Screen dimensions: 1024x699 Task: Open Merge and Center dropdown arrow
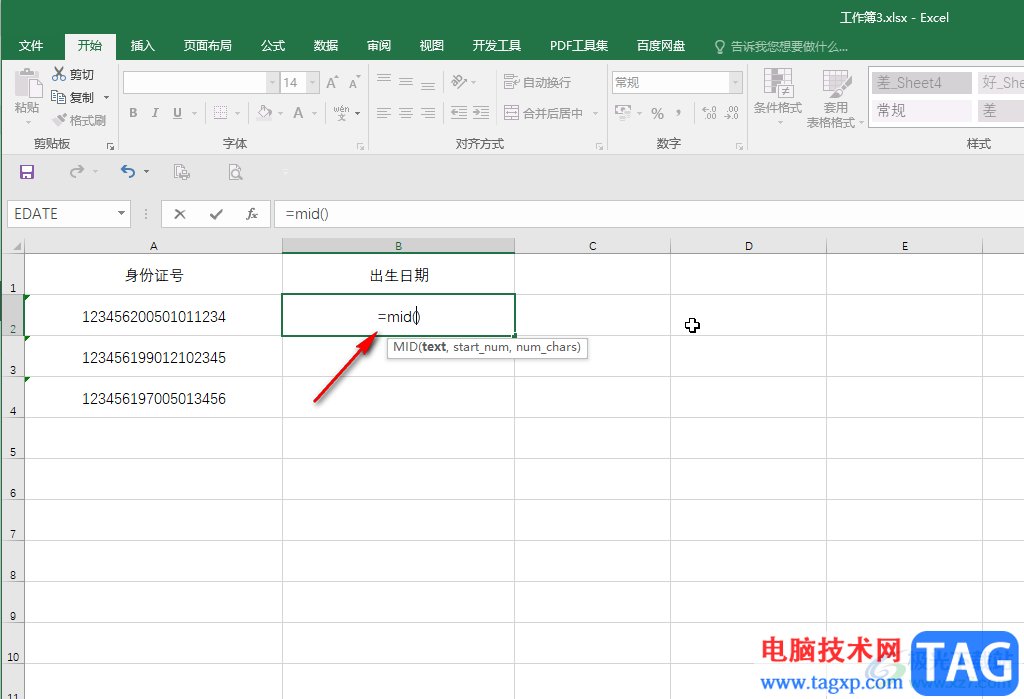(596, 113)
